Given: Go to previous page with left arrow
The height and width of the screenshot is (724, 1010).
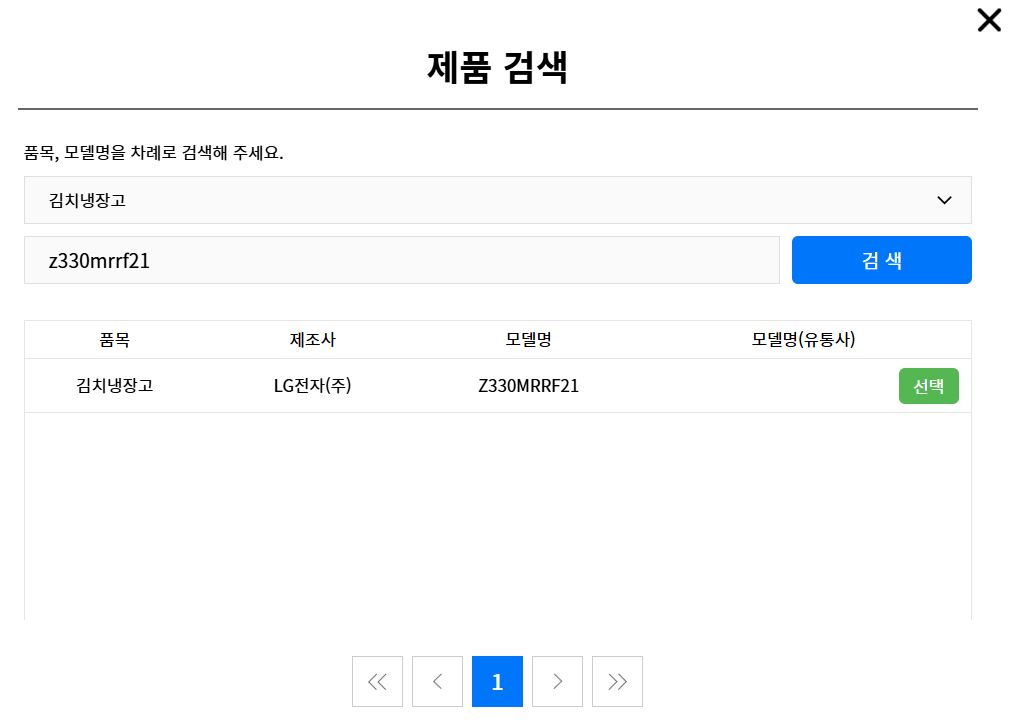Looking at the screenshot, I should [x=437, y=682].
